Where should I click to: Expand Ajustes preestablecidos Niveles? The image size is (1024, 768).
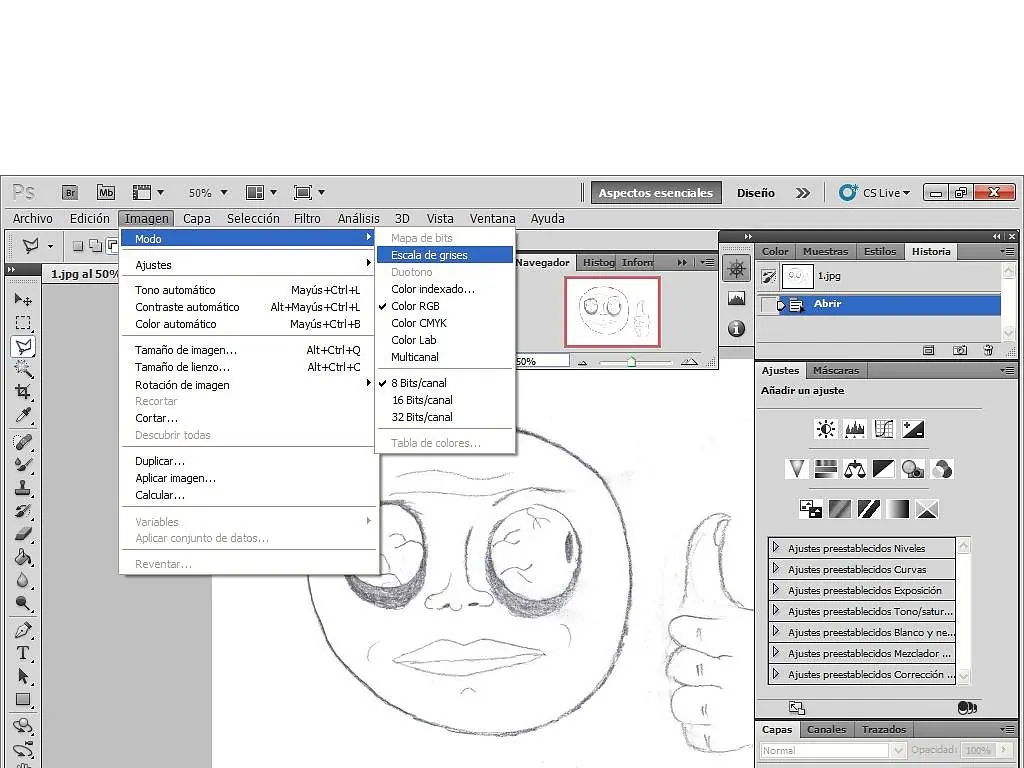point(776,547)
